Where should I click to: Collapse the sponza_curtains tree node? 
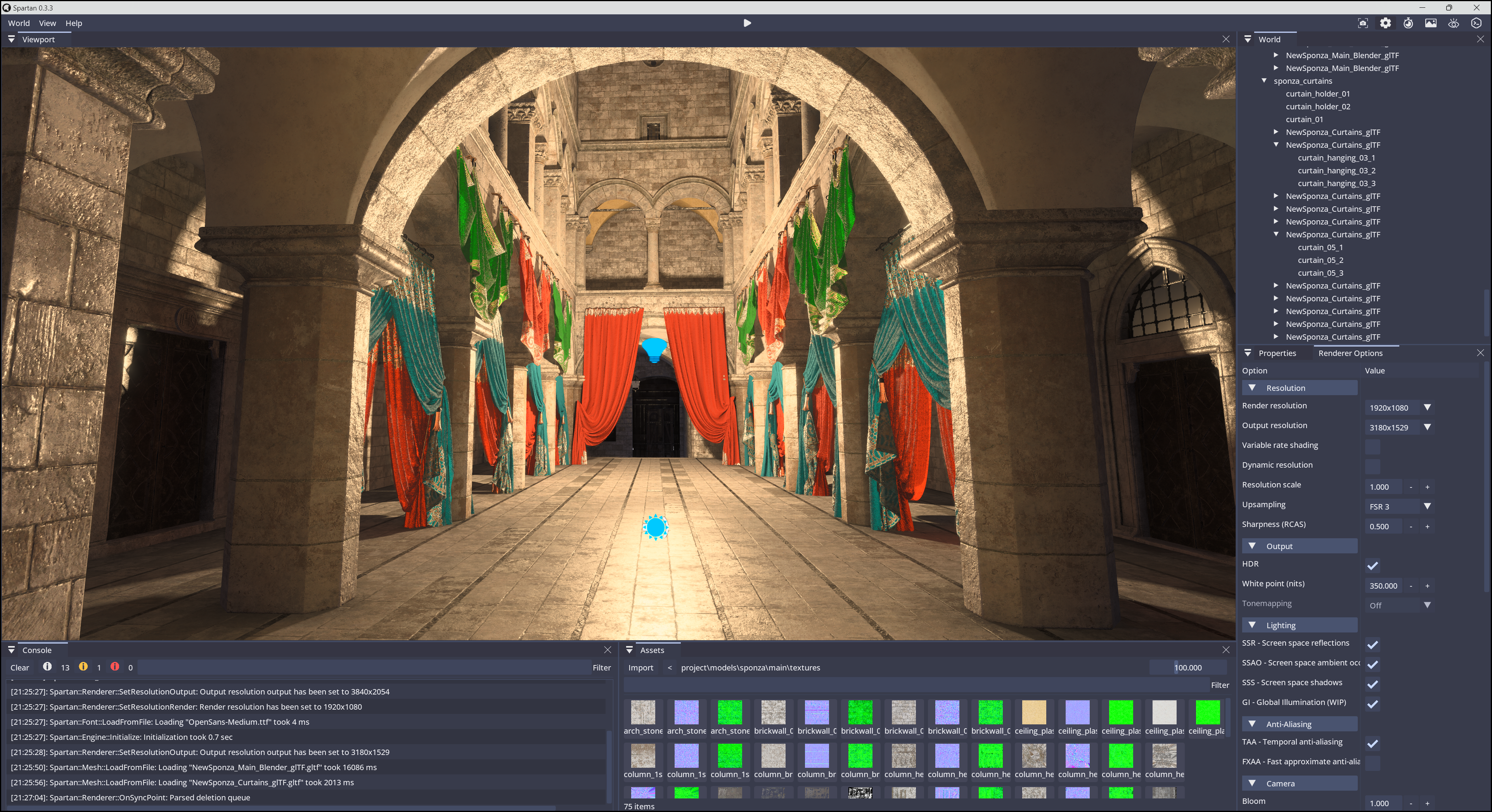pyautogui.click(x=1264, y=81)
